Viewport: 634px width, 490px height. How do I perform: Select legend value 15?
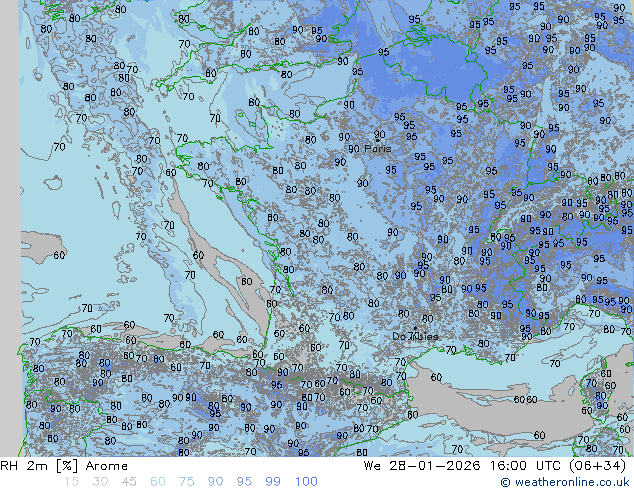[x=71, y=482]
